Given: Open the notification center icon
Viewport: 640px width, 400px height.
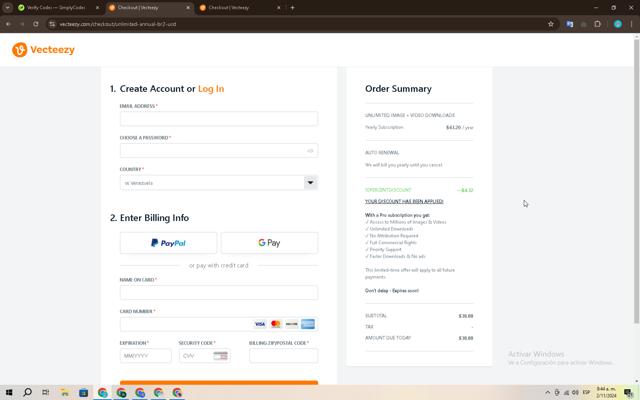Looking at the screenshot, I should pyautogui.click(x=629, y=393).
